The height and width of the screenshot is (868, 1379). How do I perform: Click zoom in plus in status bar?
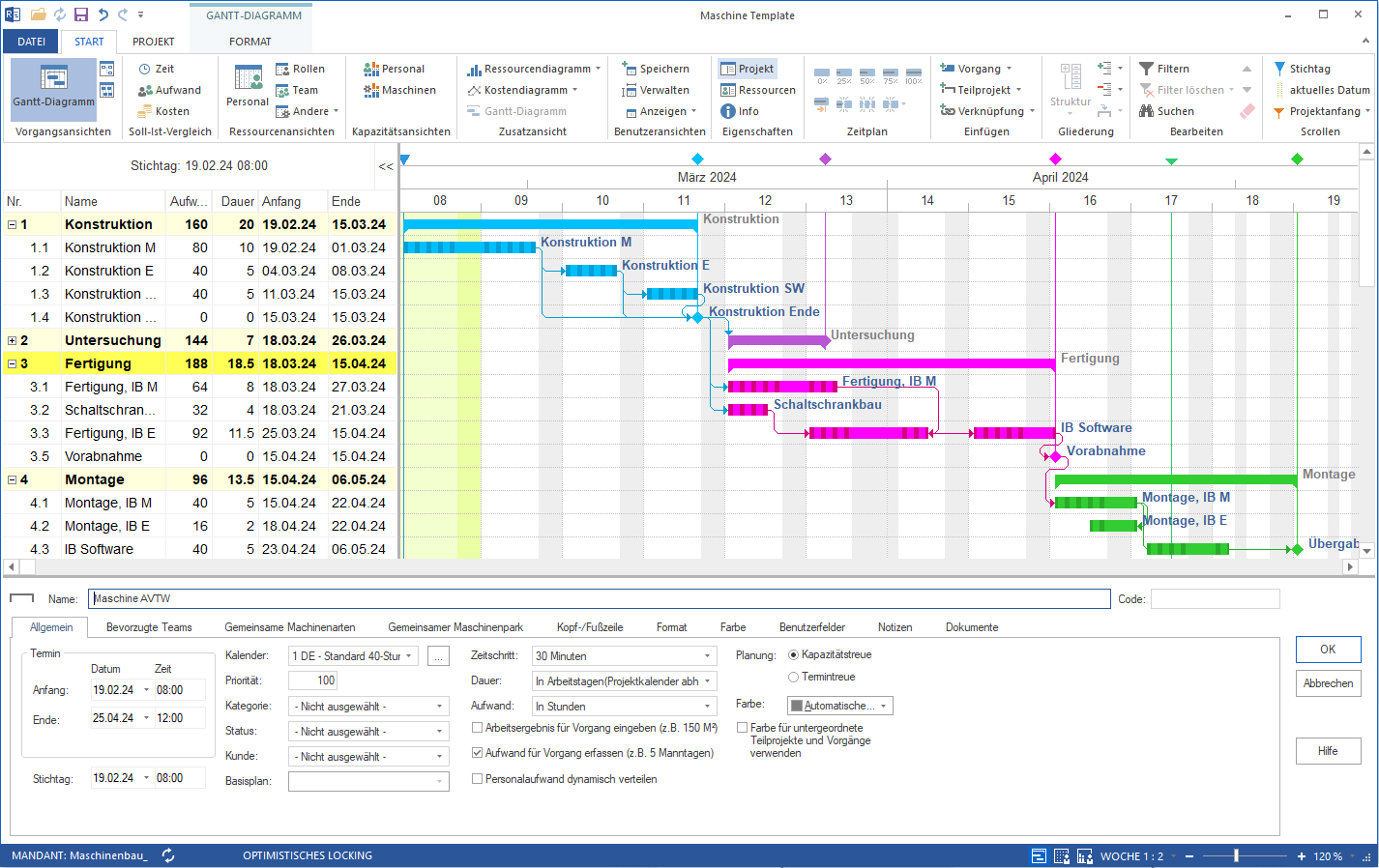pos(1302,855)
